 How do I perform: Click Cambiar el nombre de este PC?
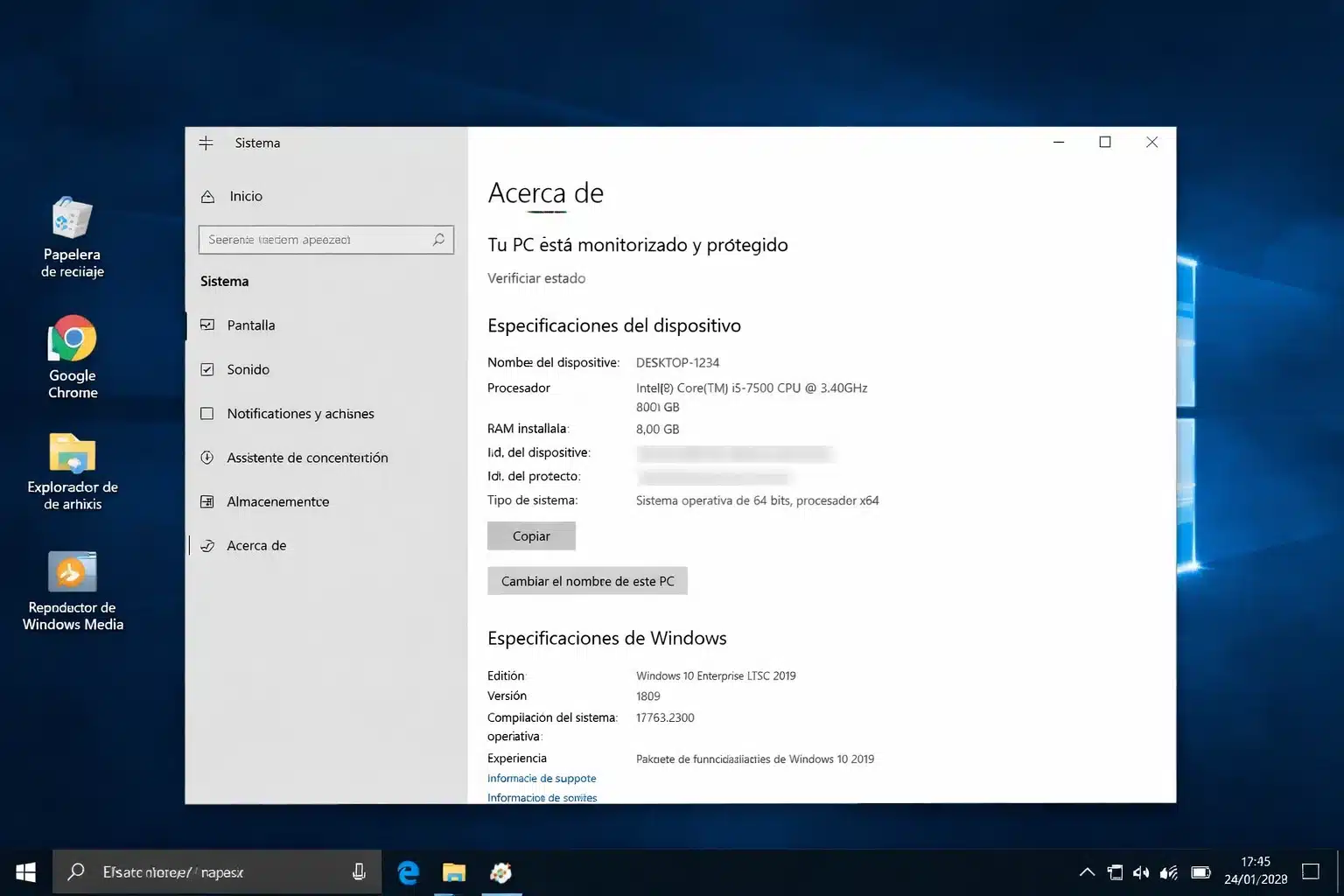[x=587, y=580]
